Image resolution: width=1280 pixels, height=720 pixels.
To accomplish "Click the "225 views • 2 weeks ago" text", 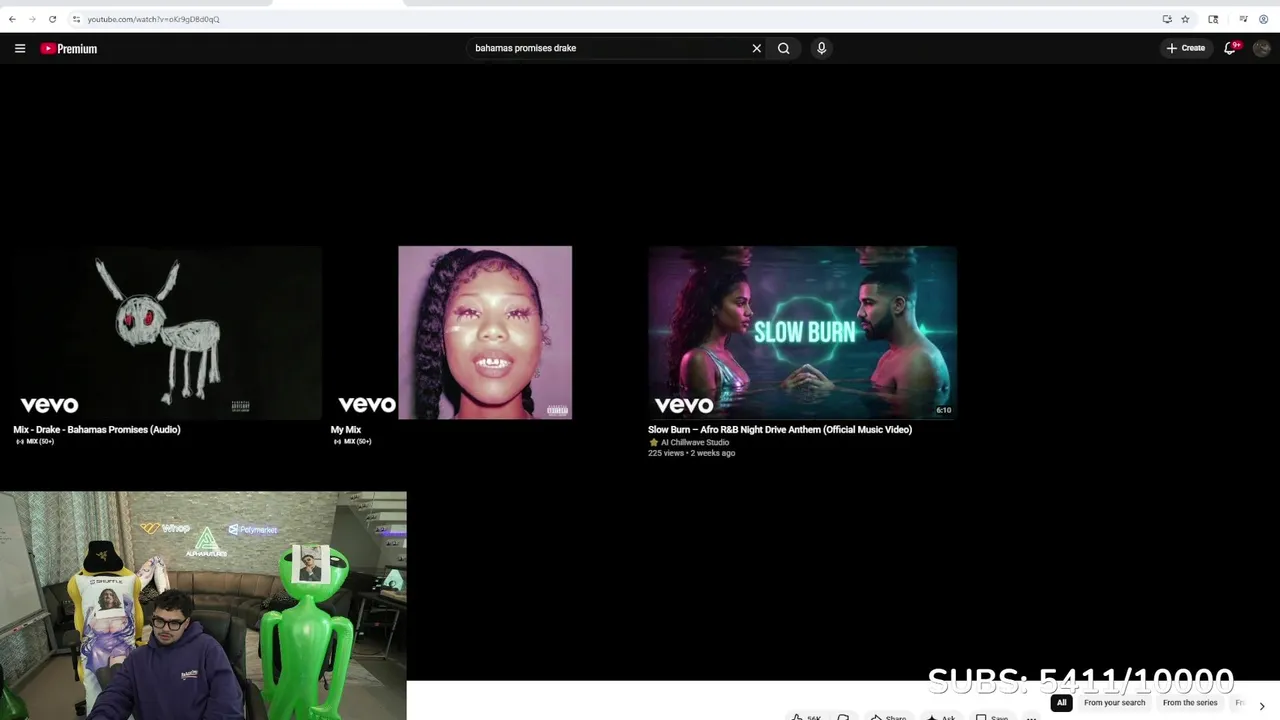I will tap(691, 453).
